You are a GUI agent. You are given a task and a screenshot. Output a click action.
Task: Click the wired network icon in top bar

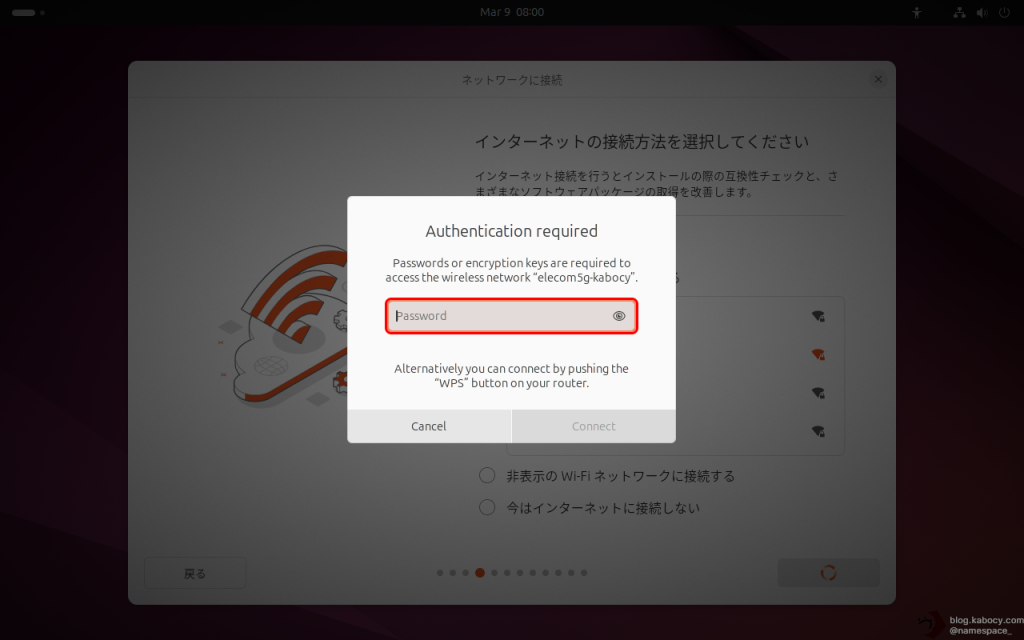click(x=960, y=13)
